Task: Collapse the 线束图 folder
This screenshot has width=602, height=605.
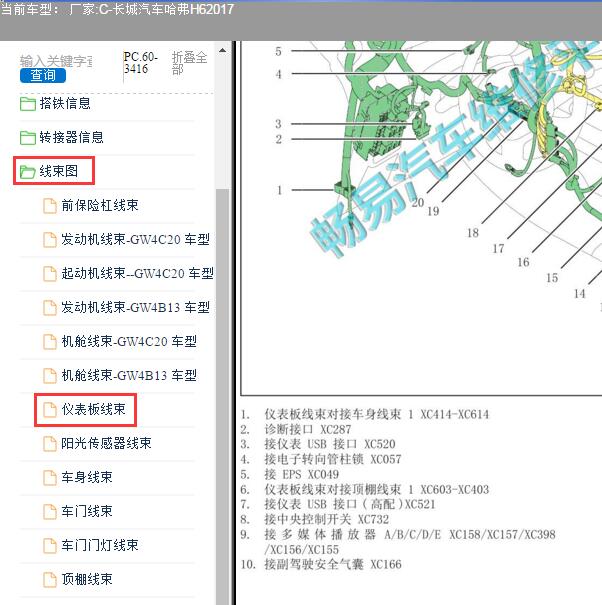Action: pyautogui.click(x=59, y=171)
